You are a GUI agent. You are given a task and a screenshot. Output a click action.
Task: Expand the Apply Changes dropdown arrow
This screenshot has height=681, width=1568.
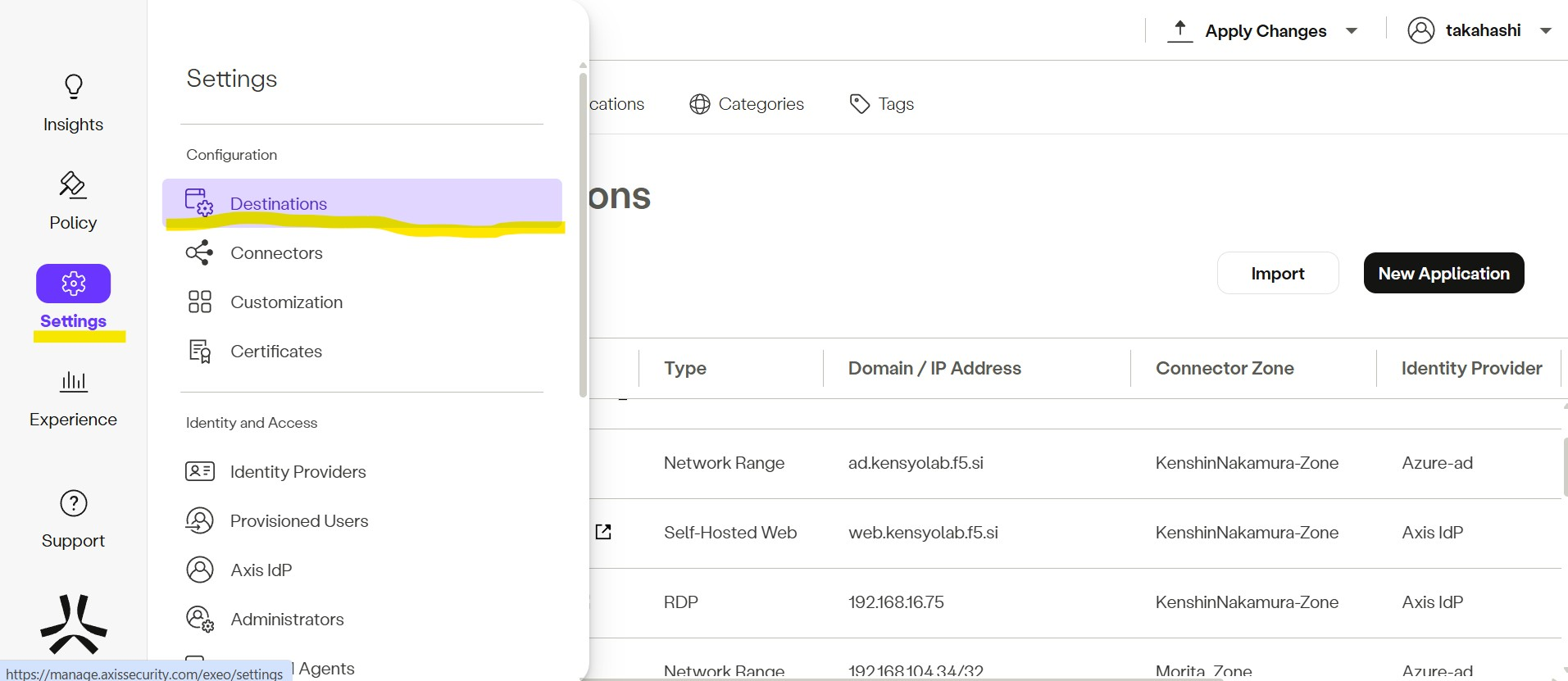point(1352,31)
